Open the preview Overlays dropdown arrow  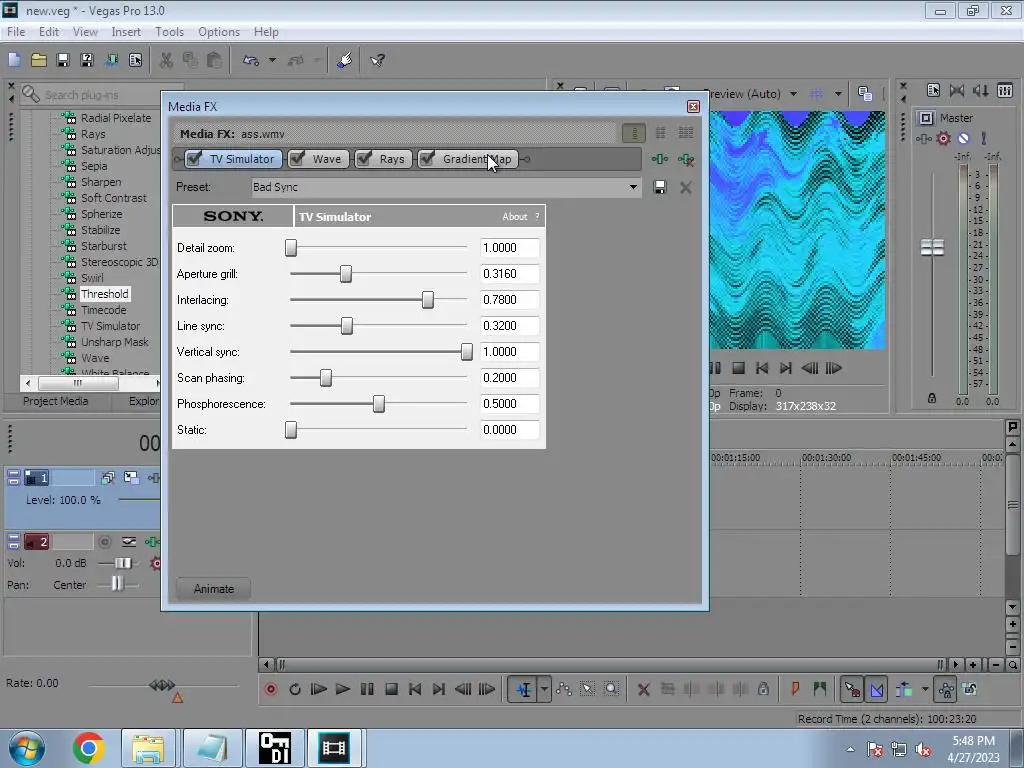838,94
